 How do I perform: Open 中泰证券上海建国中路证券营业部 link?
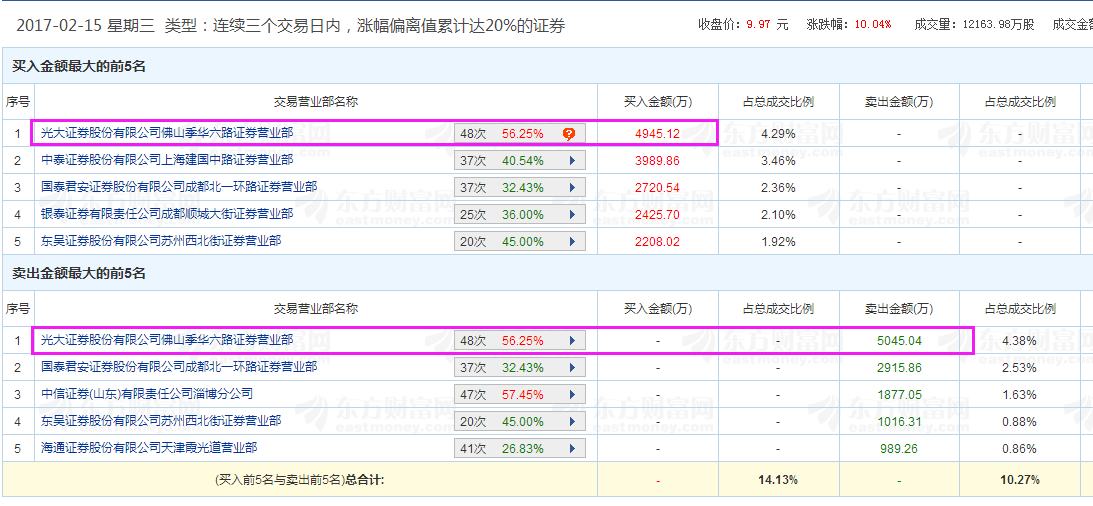167,160
